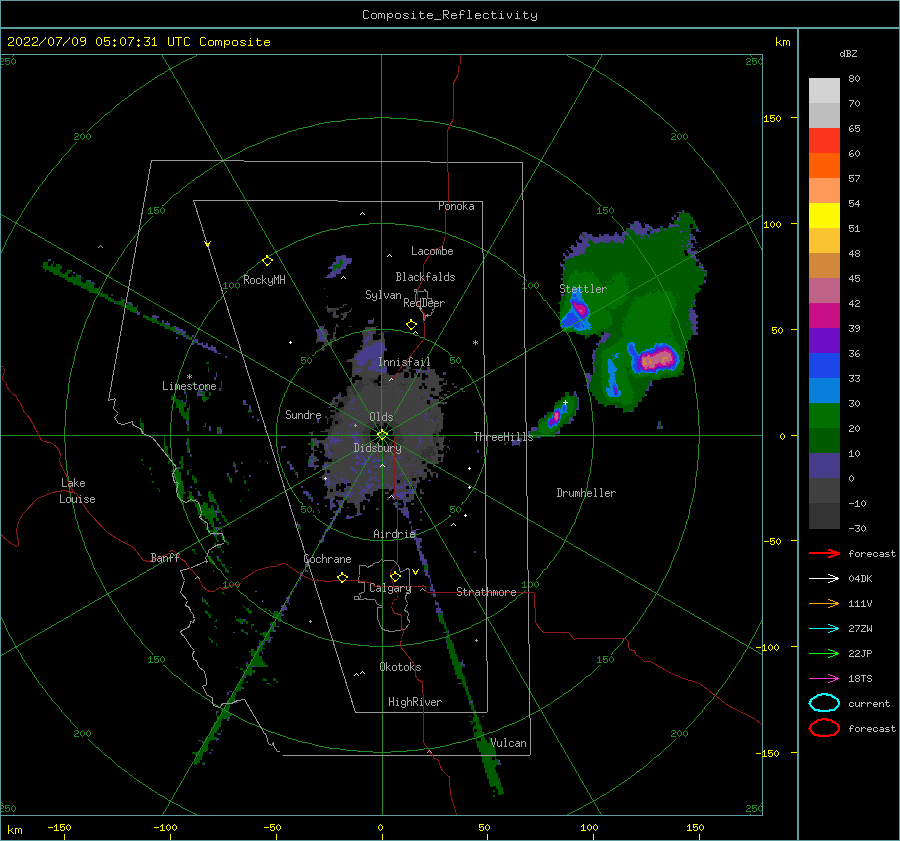The height and width of the screenshot is (841, 900).
Task: Click the white 04DK arrow icon
Action: [824, 578]
